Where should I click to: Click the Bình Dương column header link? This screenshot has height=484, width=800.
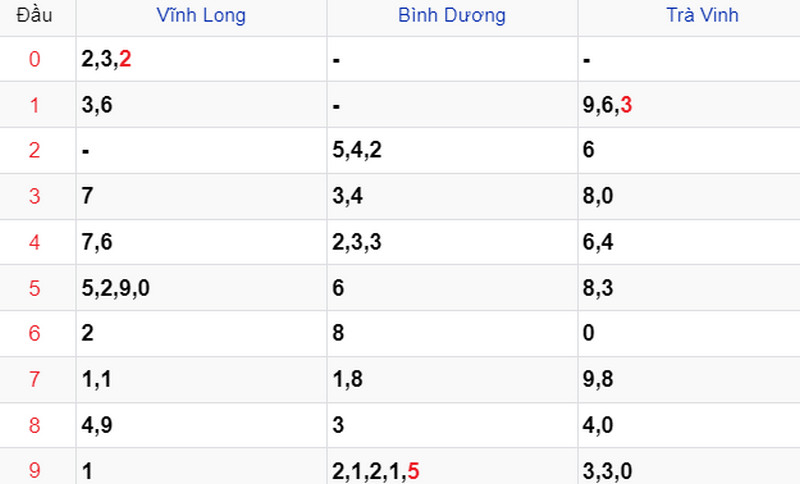pyautogui.click(x=452, y=15)
